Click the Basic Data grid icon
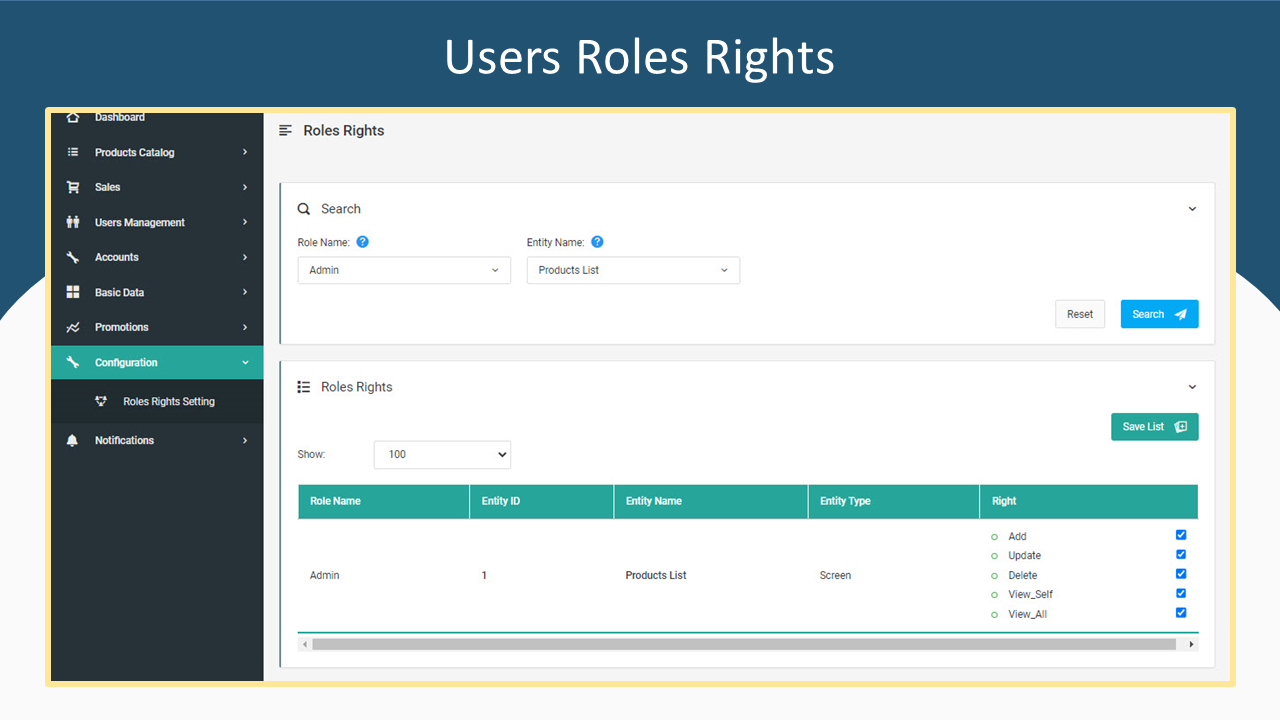1280x720 pixels. pyautogui.click(x=73, y=292)
